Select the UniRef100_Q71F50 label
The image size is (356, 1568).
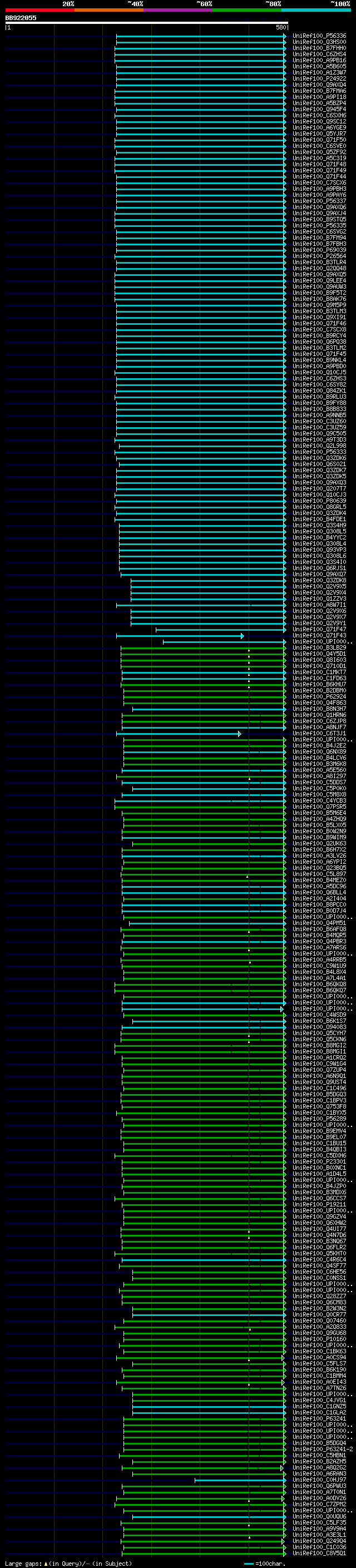tap(319, 140)
